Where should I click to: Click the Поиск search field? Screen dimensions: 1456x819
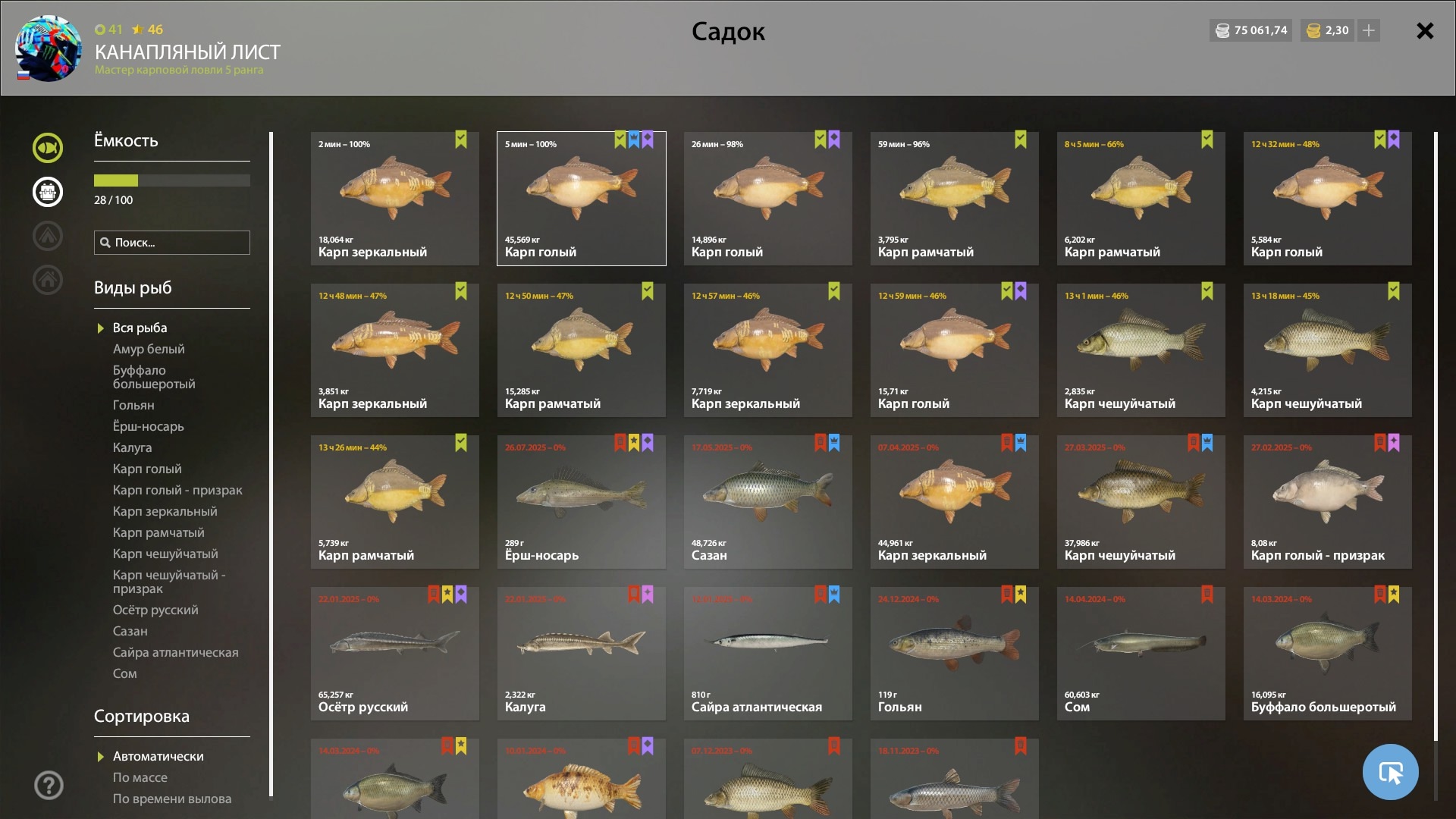[172, 243]
